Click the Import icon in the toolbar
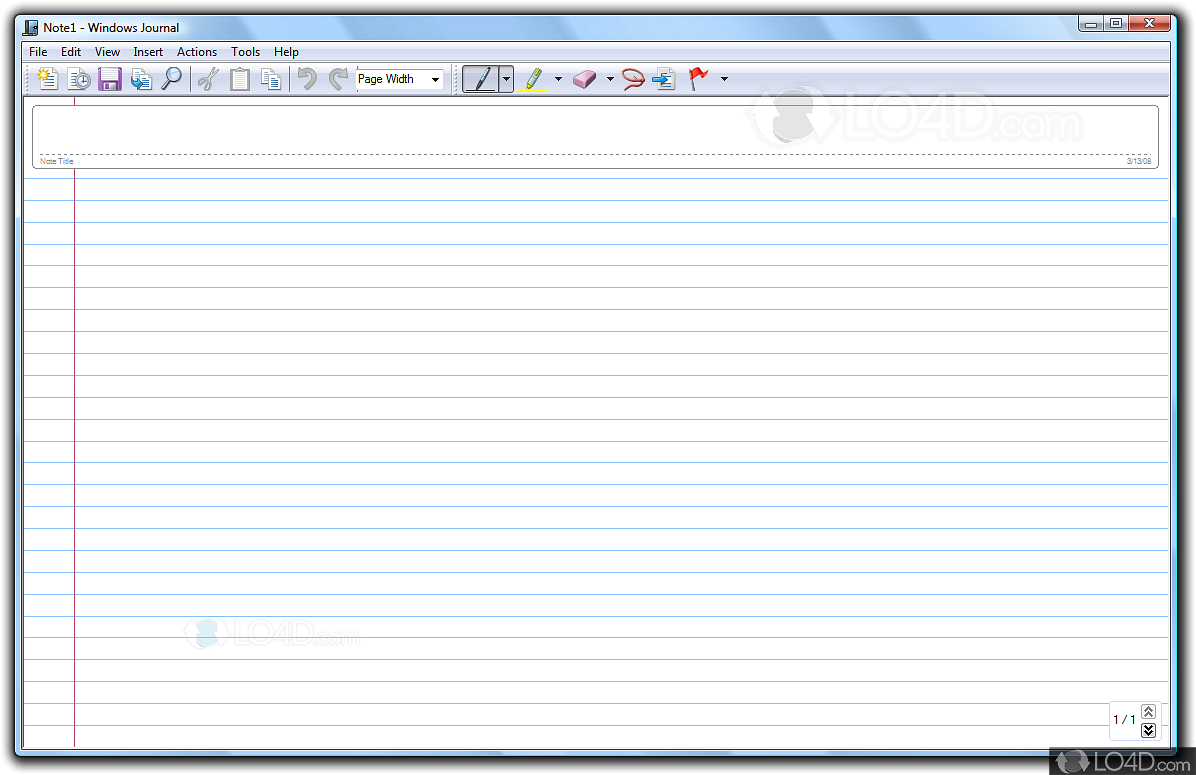 pos(141,79)
